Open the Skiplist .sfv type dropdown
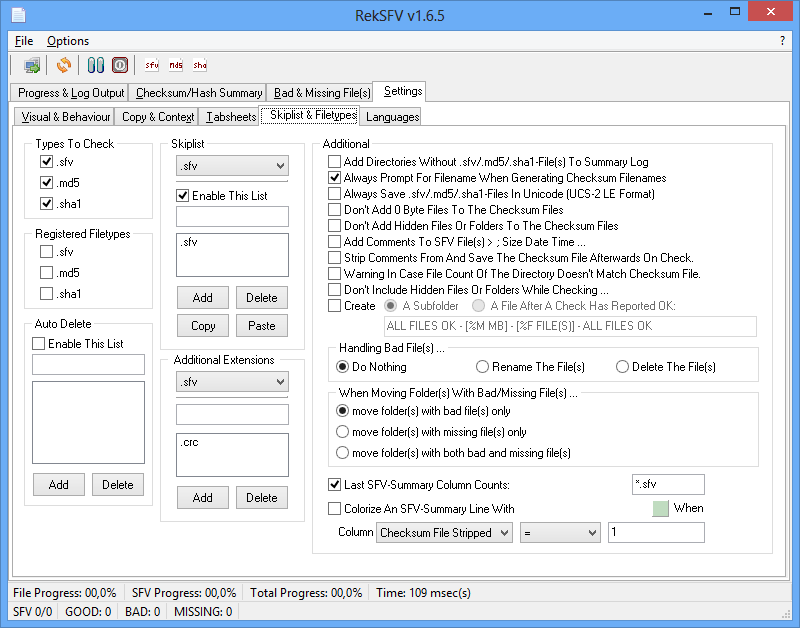 pyautogui.click(x=232, y=166)
